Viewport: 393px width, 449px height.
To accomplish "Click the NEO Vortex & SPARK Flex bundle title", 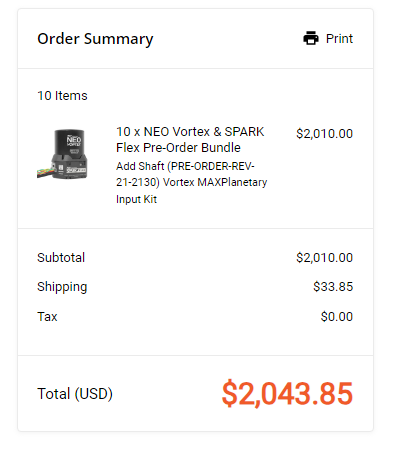I will [x=190, y=140].
